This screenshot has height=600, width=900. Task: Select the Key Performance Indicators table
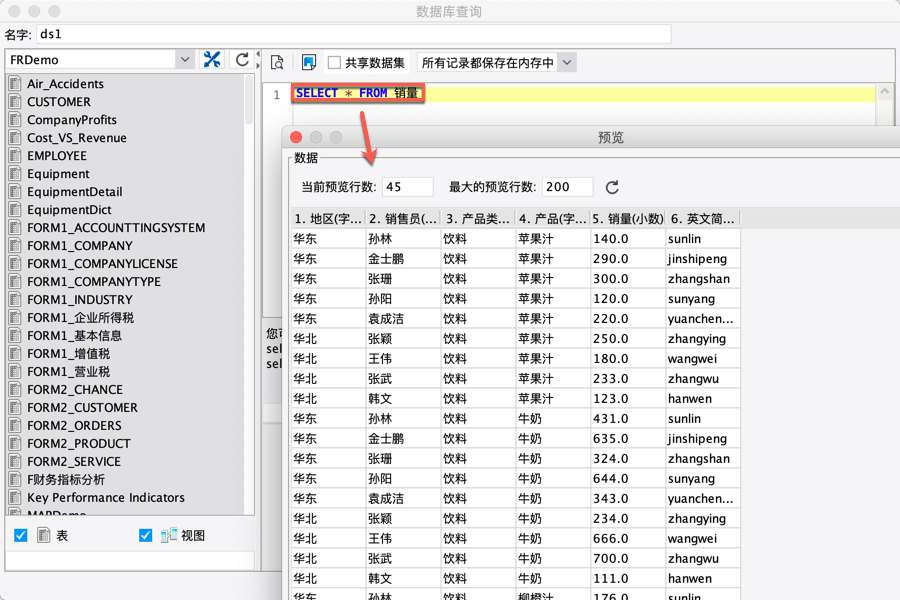(x=106, y=497)
